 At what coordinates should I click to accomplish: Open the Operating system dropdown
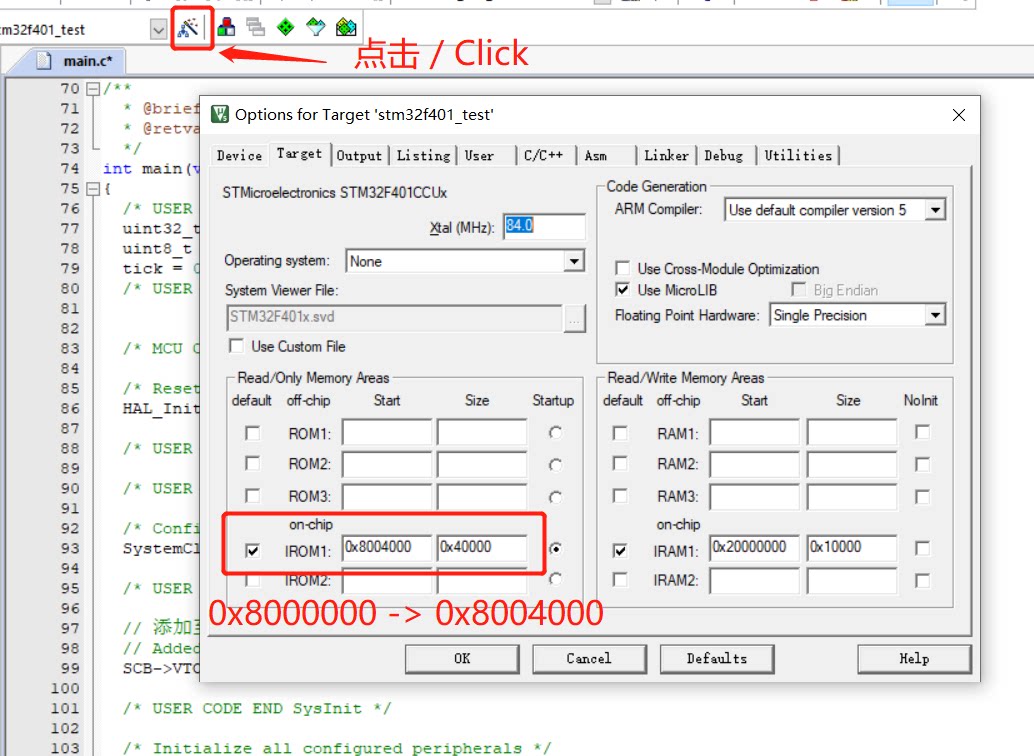574,261
